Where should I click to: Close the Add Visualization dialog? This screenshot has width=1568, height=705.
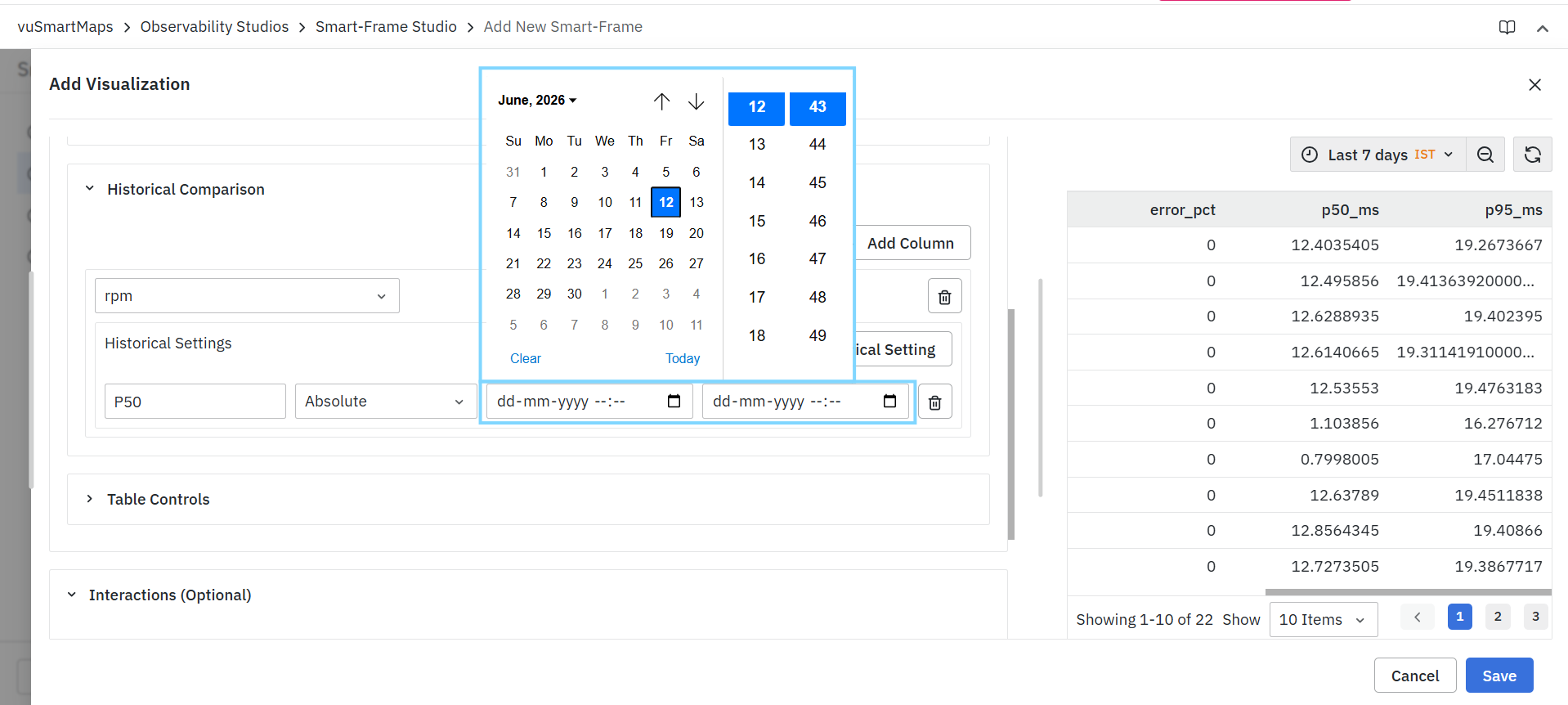pos(1534,85)
